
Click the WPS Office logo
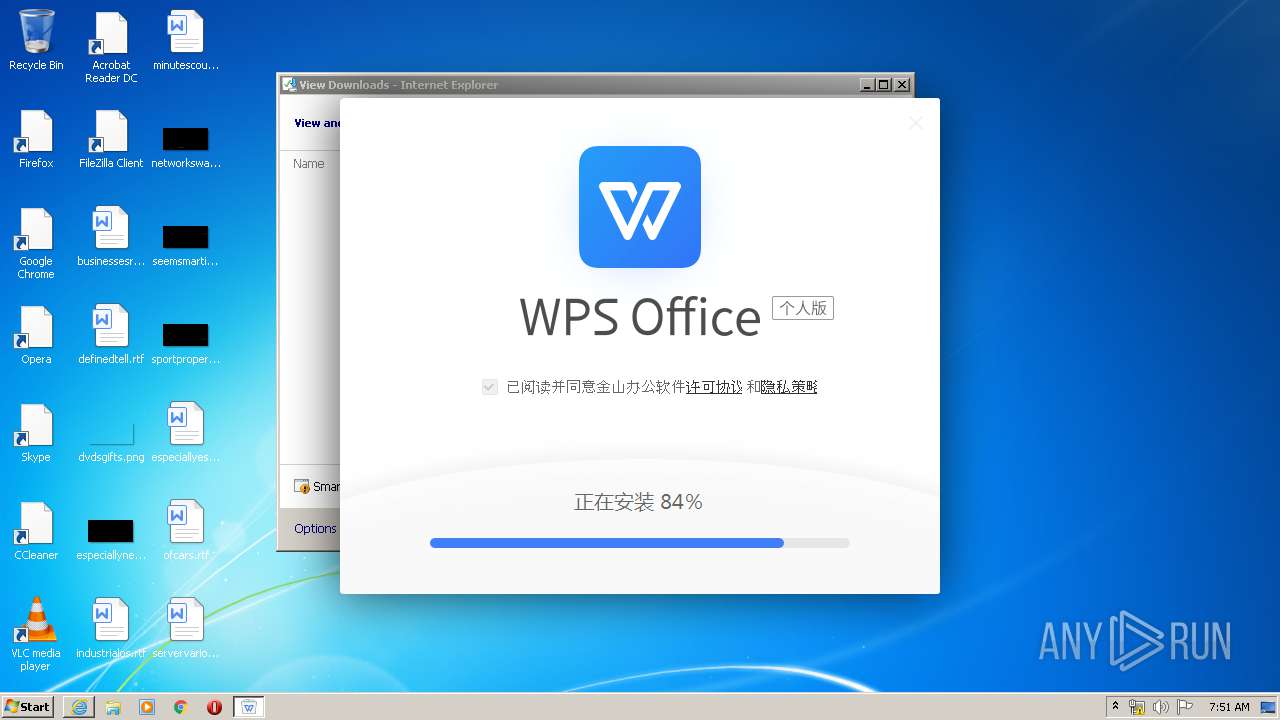tap(640, 207)
